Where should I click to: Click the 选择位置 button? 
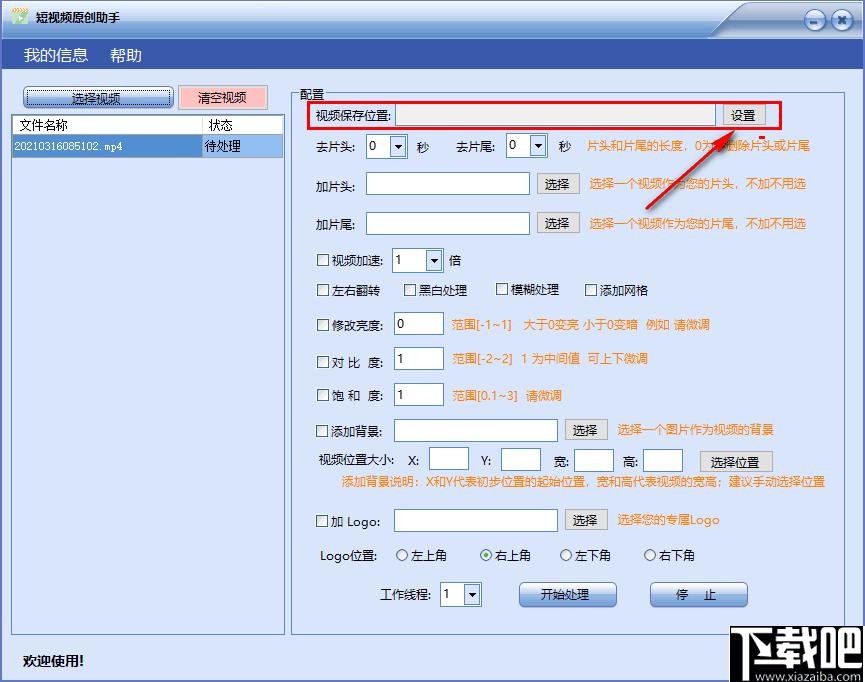click(736, 462)
